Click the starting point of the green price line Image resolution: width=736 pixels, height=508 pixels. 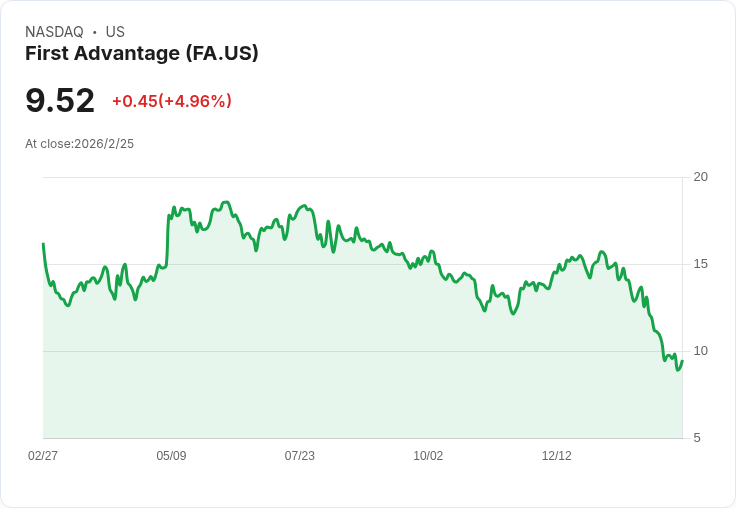pos(43,244)
